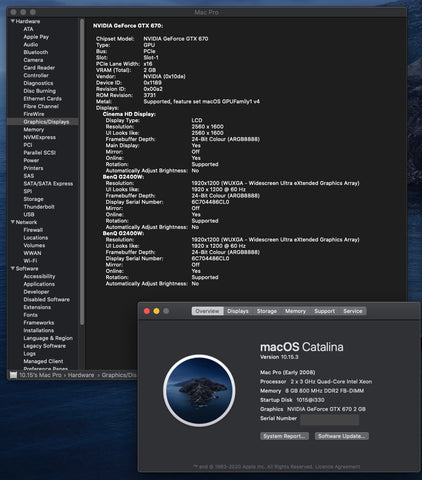Click the sidebar vertical scrollbar

pyautogui.click(x=82, y=172)
